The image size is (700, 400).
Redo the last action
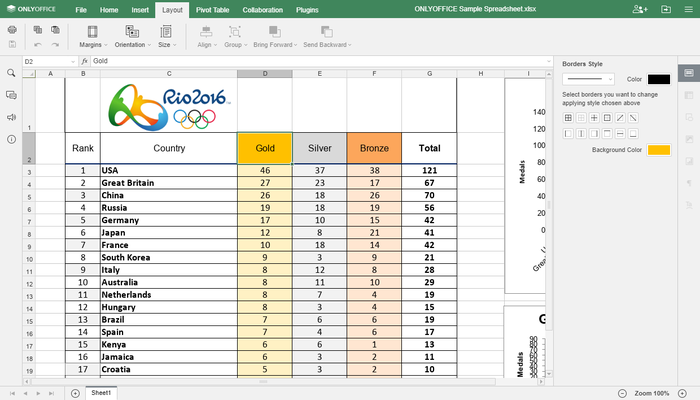pos(55,44)
